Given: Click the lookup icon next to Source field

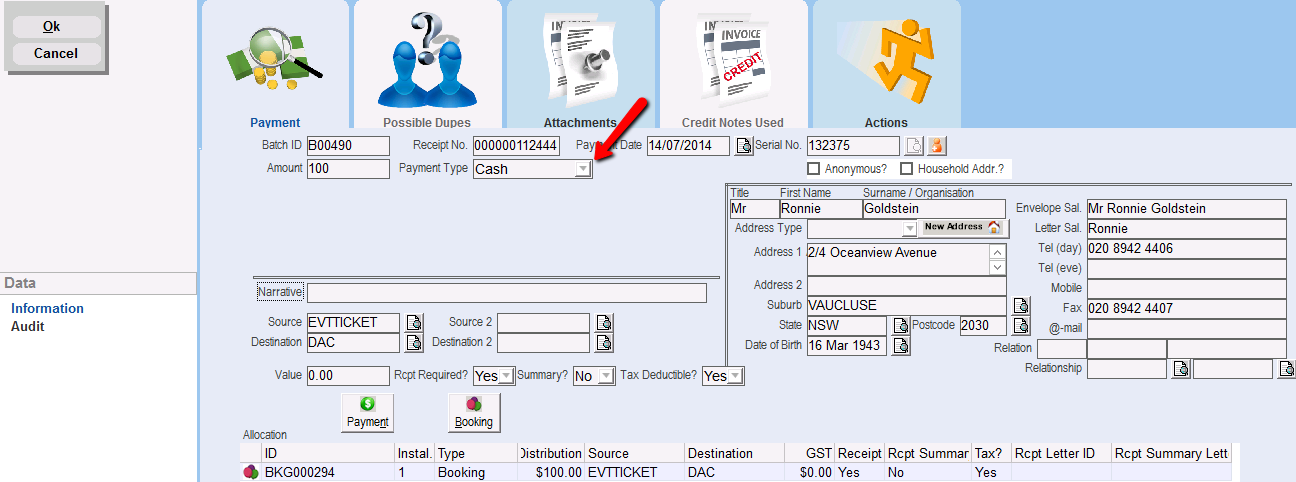Looking at the screenshot, I should pos(414,323).
